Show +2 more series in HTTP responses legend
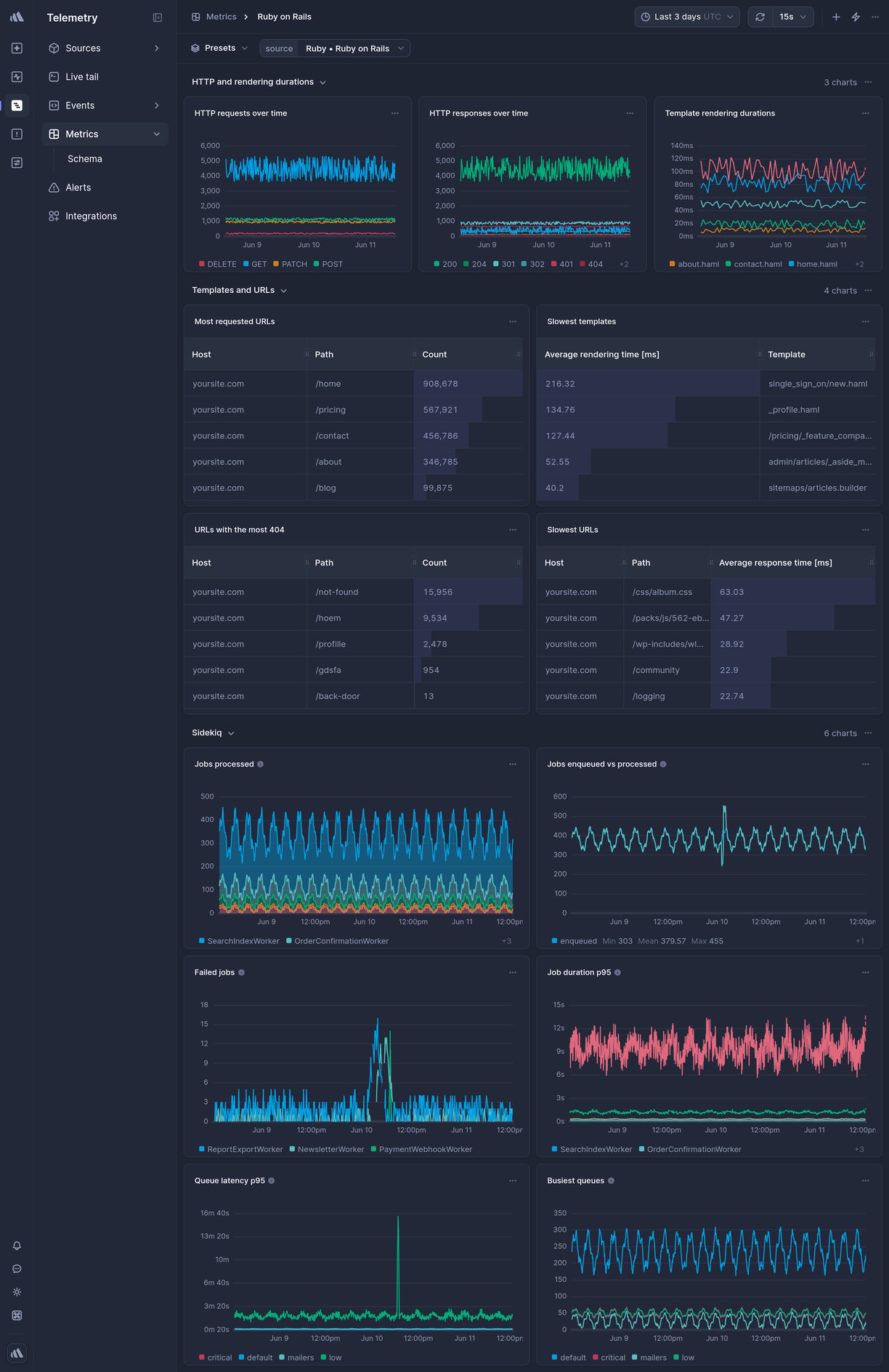 click(624, 265)
